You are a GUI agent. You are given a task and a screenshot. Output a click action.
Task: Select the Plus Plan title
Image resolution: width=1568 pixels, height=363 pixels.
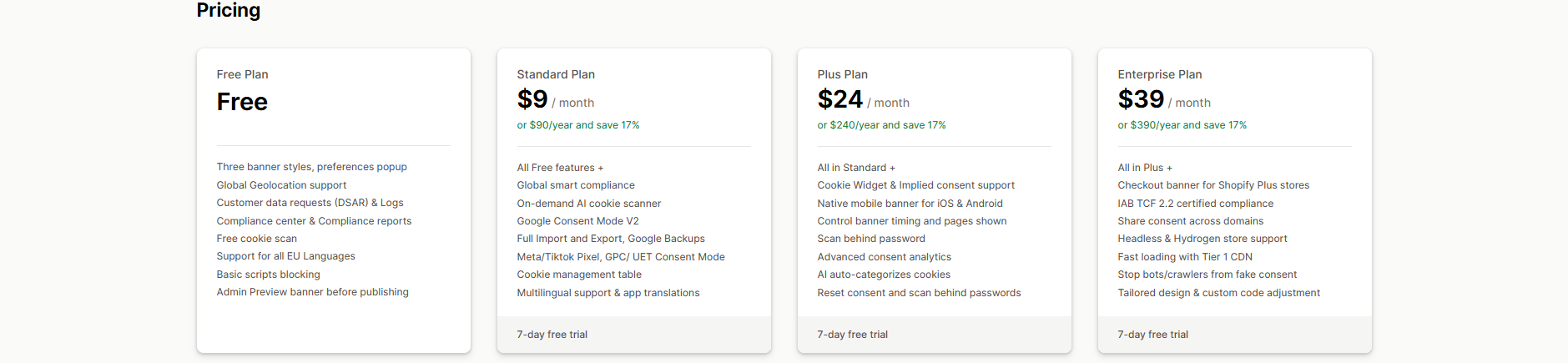[x=842, y=74]
